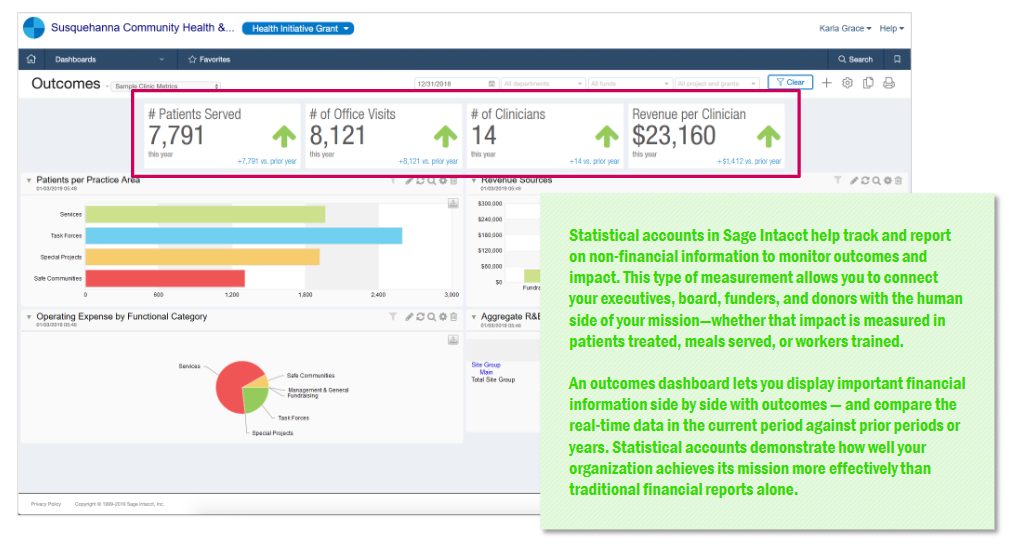Click filter icon on Revenue Sources panel
Image resolution: width=1011 pixels, height=552 pixels.
[838, 181]
